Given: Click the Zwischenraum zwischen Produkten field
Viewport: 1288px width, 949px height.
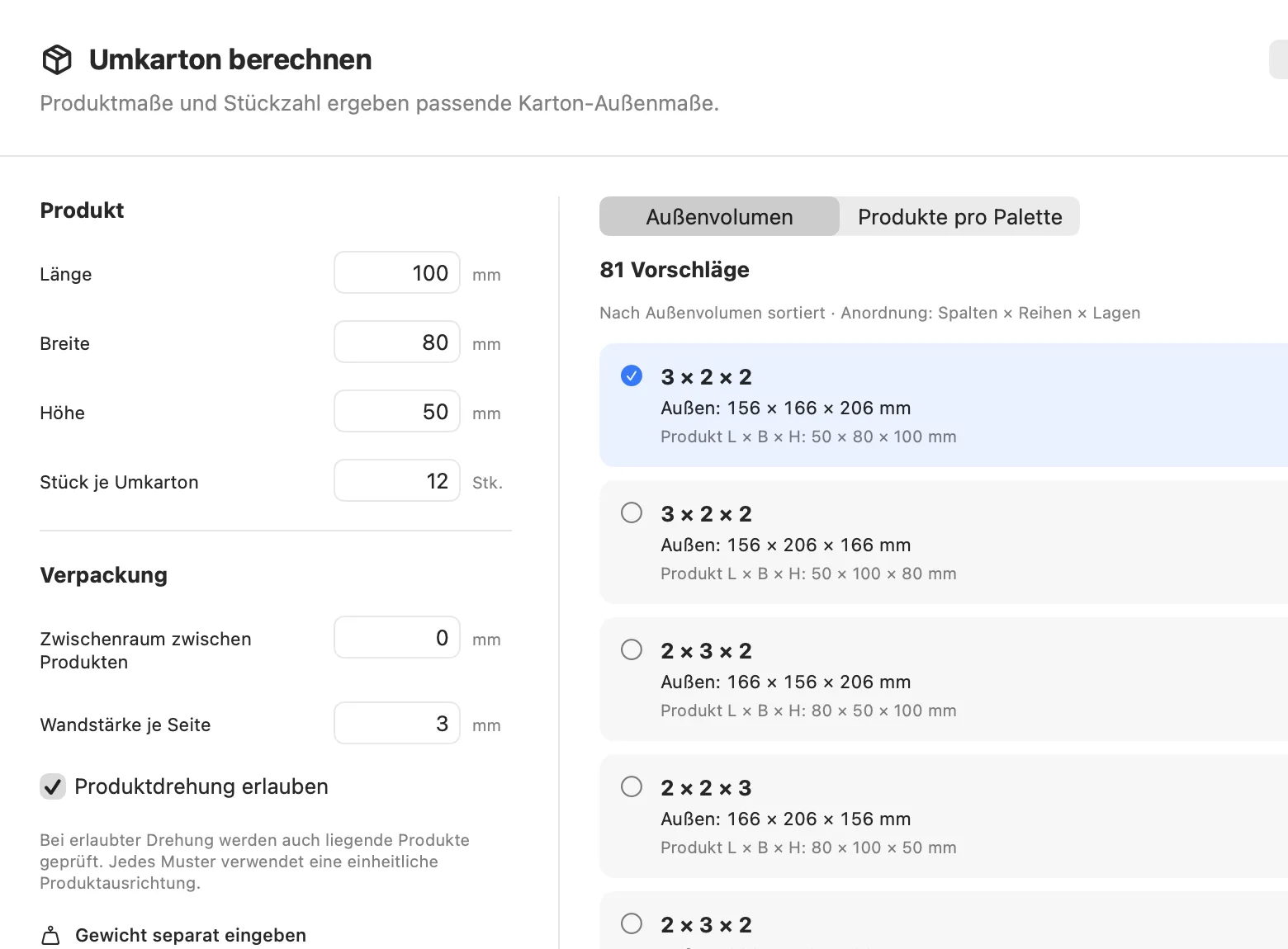Looking at the screenshot, I should click(397, 637).
